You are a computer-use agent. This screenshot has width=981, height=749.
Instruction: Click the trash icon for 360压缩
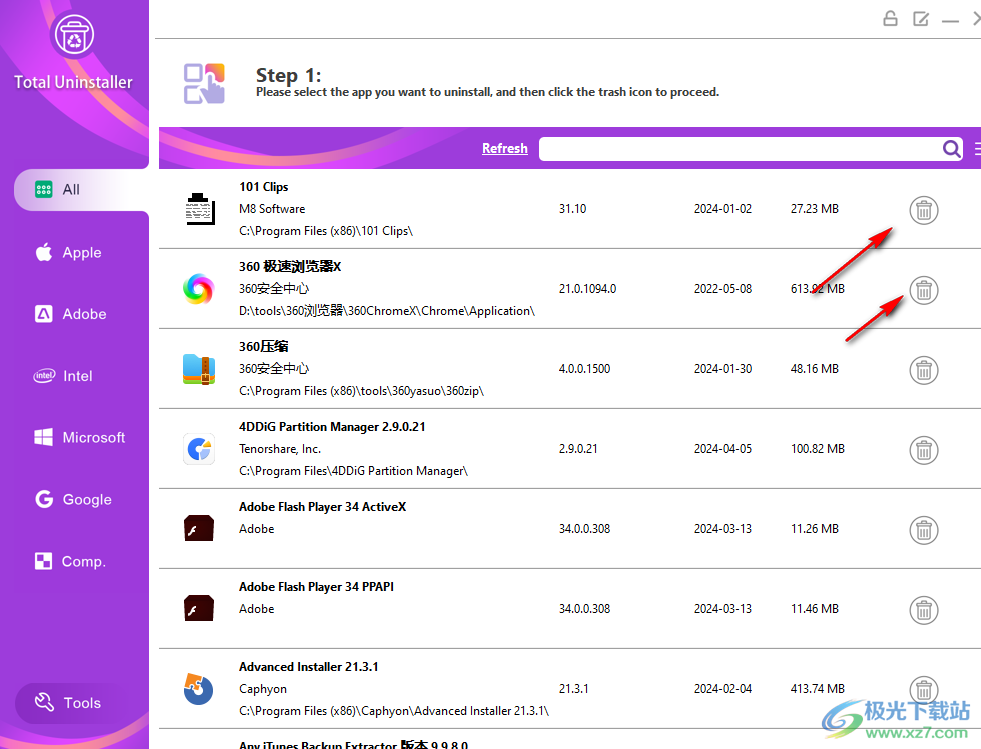point(923,370)
